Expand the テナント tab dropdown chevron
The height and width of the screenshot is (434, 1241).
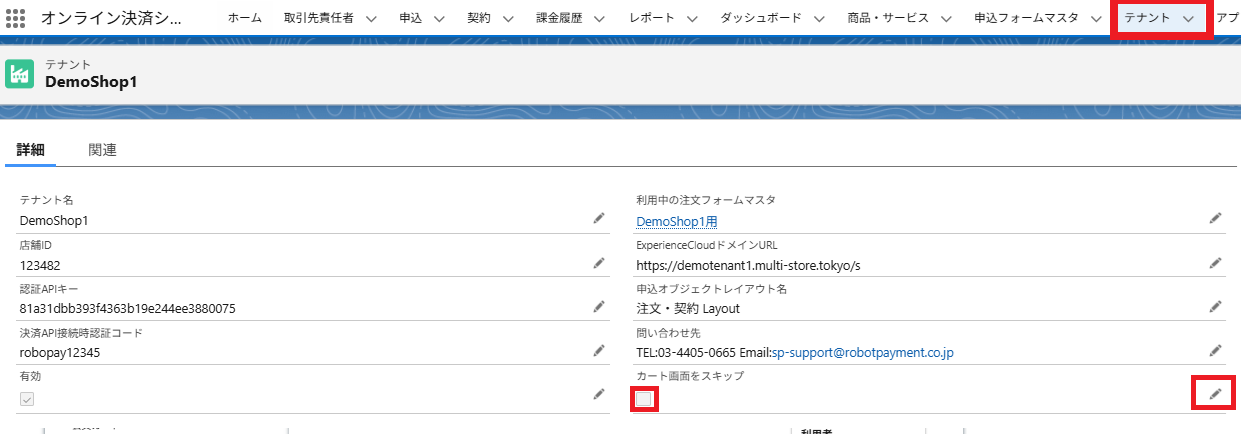[x=1188, y=19]
